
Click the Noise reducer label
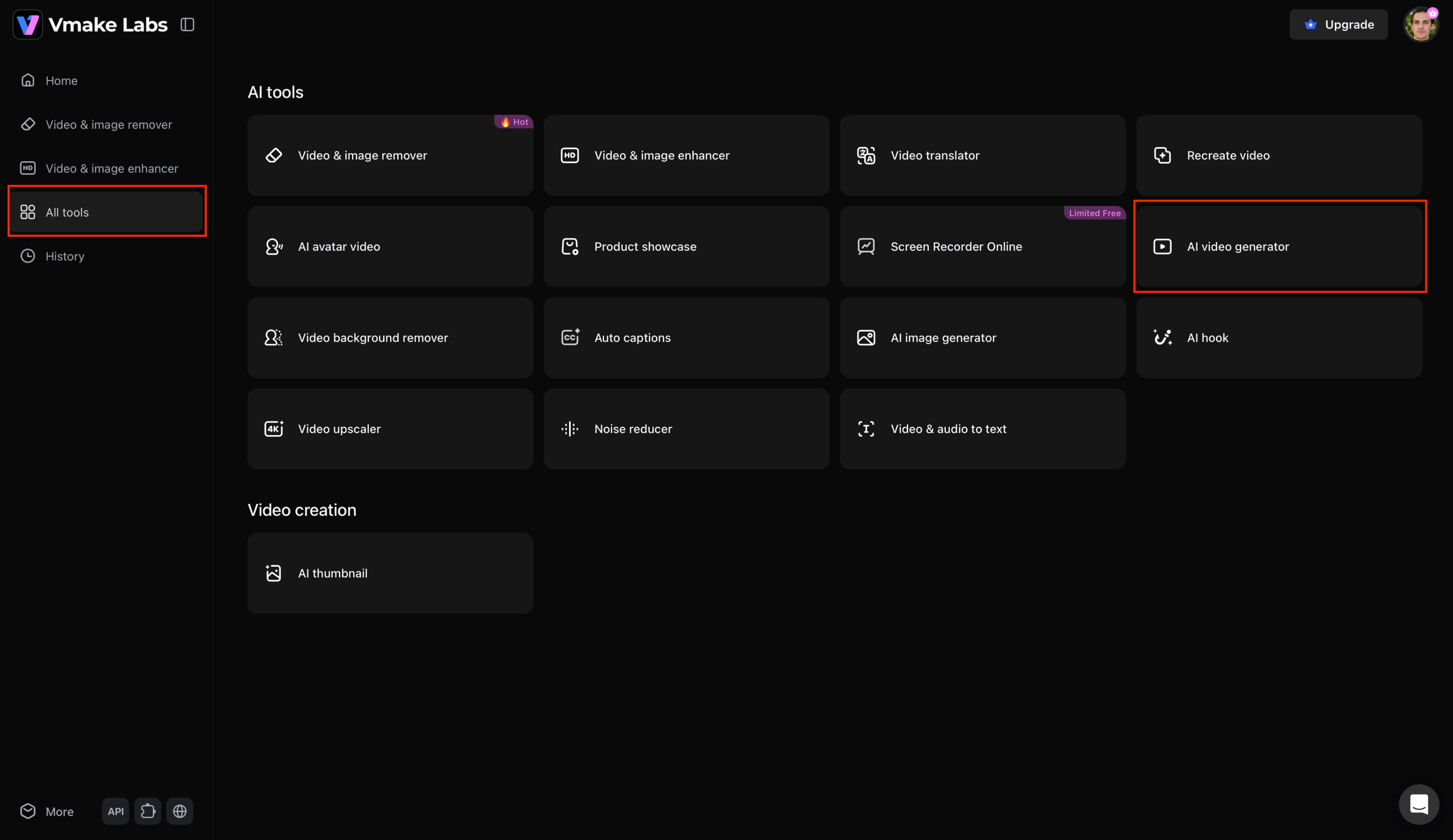(633, 429)
